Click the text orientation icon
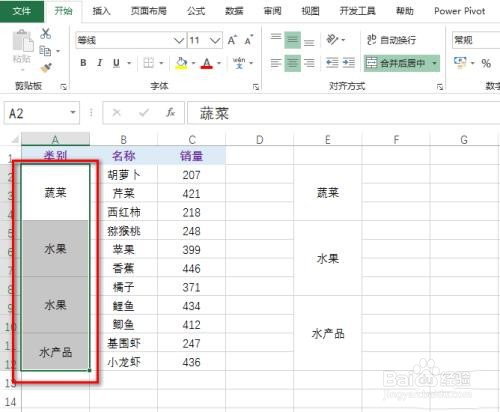The width and height of the screenshot is (500, 412). [332, 40]
